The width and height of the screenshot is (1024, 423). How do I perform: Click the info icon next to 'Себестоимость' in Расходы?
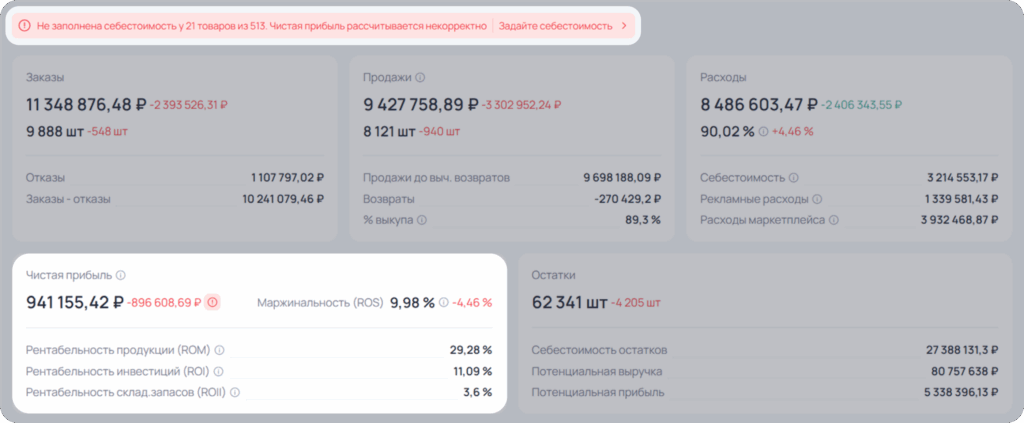pyautogui.click(x=793, y=178)
